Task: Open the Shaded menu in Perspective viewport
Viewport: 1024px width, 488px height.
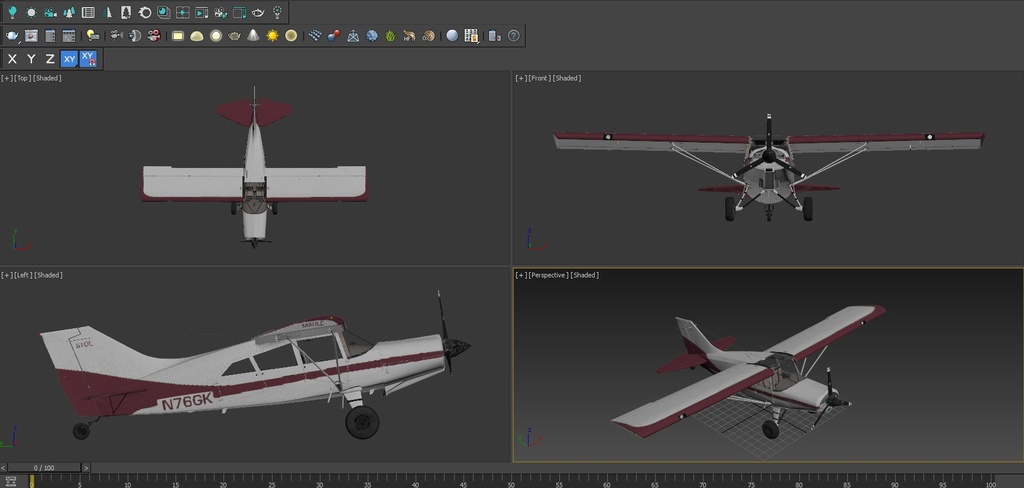Action: [585, 275]
